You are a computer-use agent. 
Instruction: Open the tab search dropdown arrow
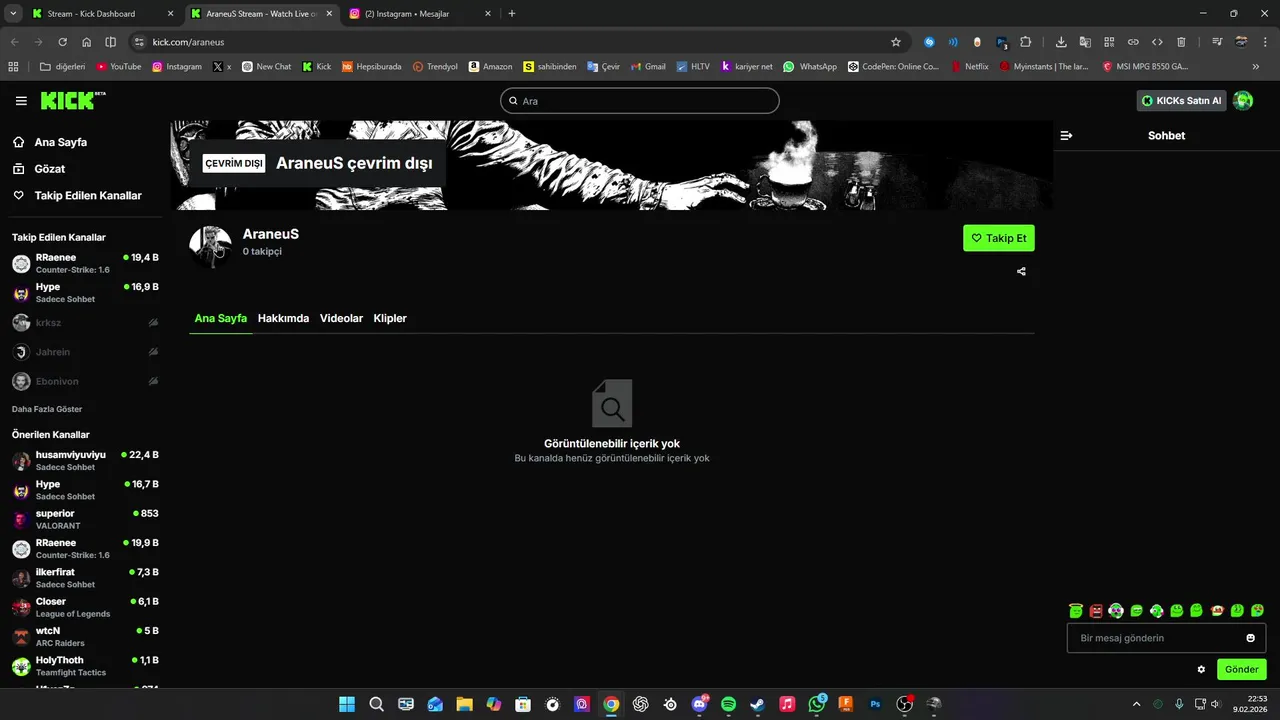pyautogui.click(x=13, y=14)
